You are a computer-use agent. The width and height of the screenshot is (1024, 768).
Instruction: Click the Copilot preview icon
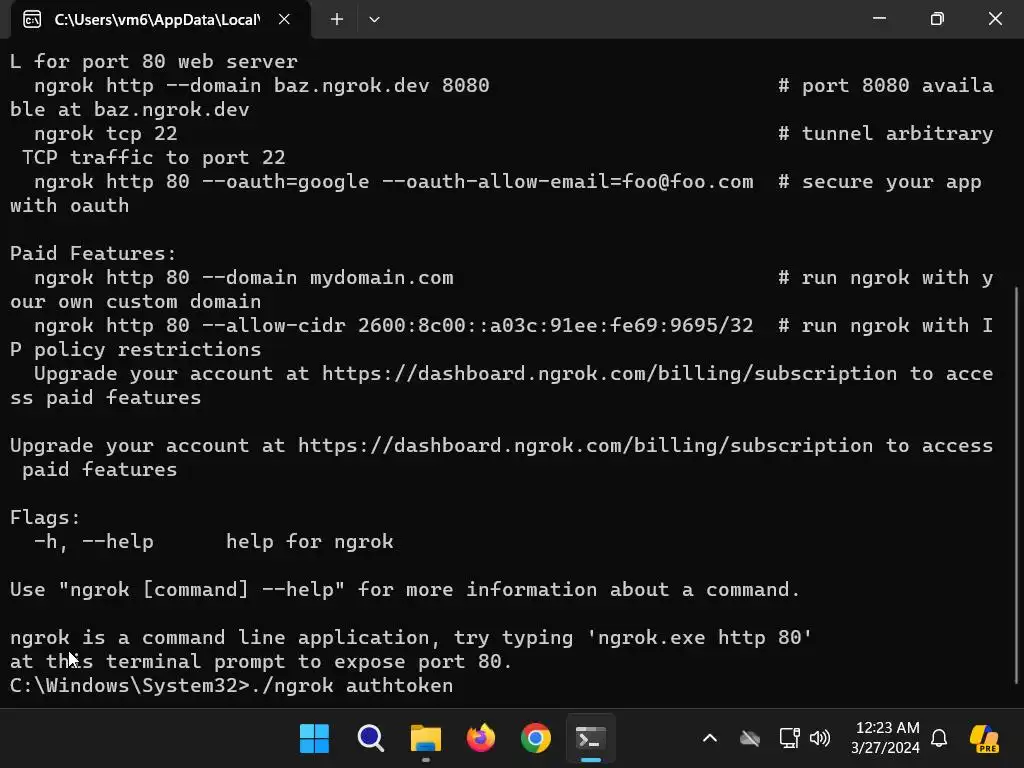click(984, 739)
